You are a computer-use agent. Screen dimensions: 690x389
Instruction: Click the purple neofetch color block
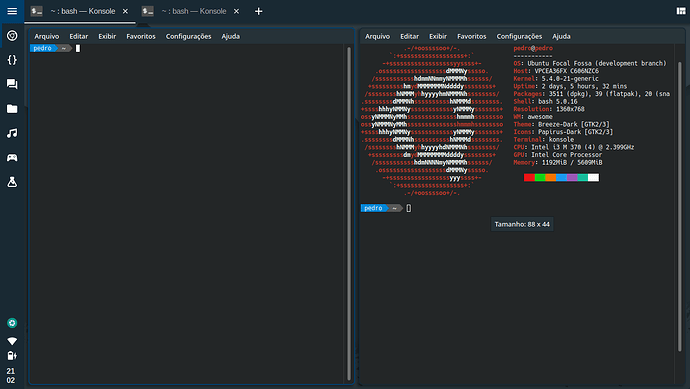click(x=572, y=177)
